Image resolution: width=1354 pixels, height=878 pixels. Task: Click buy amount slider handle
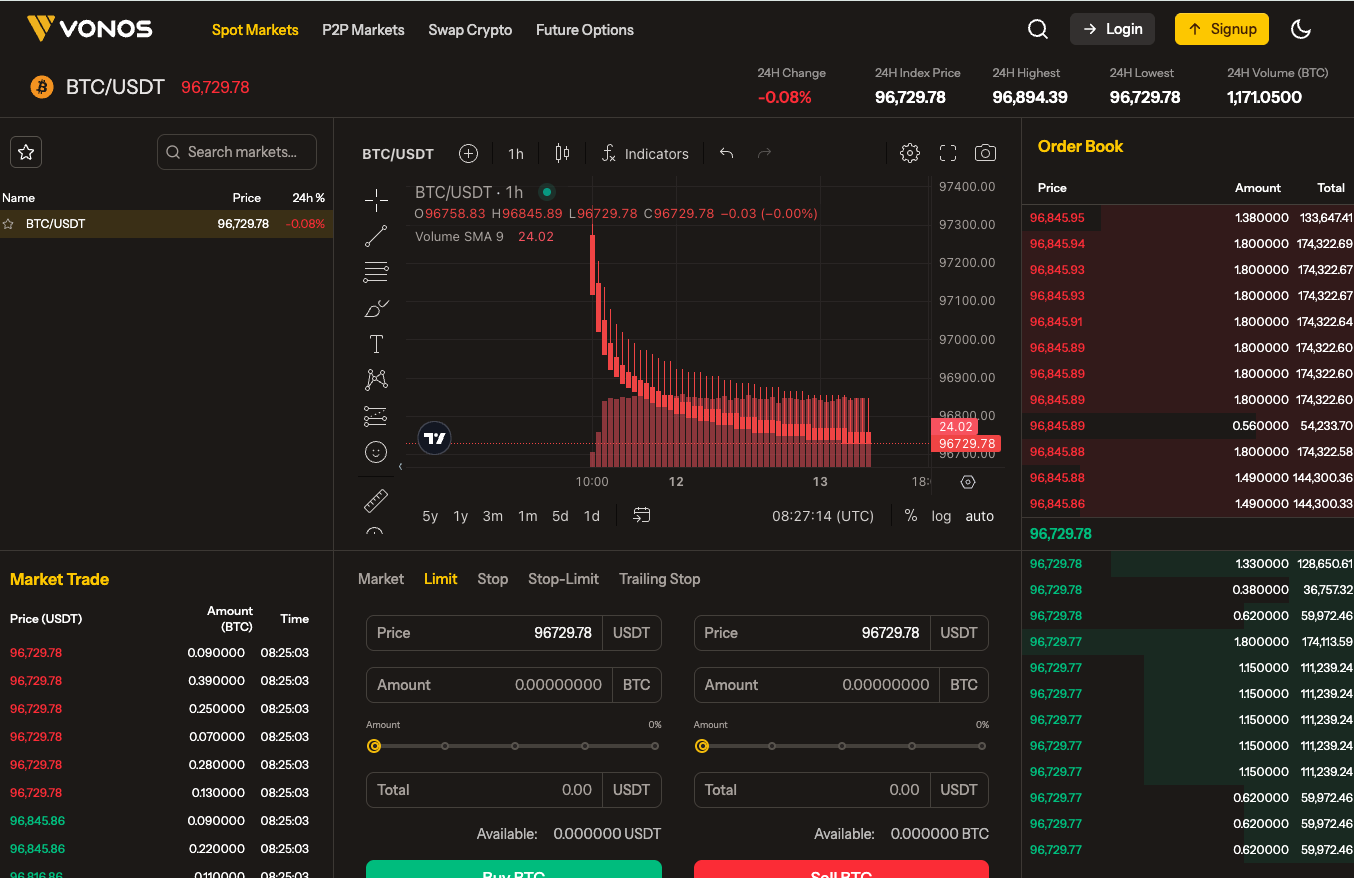tap(374, 746)
